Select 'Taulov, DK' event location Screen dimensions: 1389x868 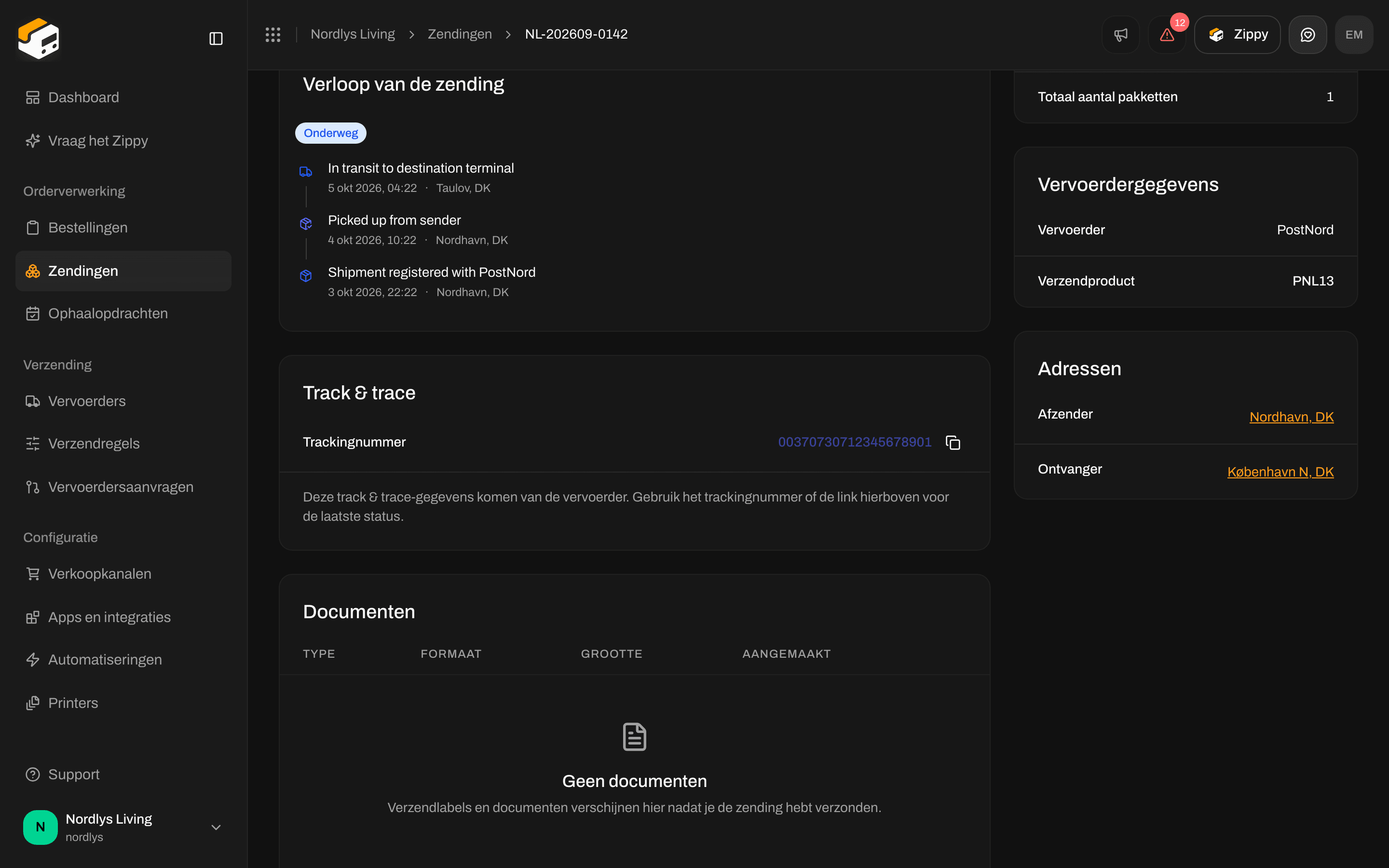point(463,188)
